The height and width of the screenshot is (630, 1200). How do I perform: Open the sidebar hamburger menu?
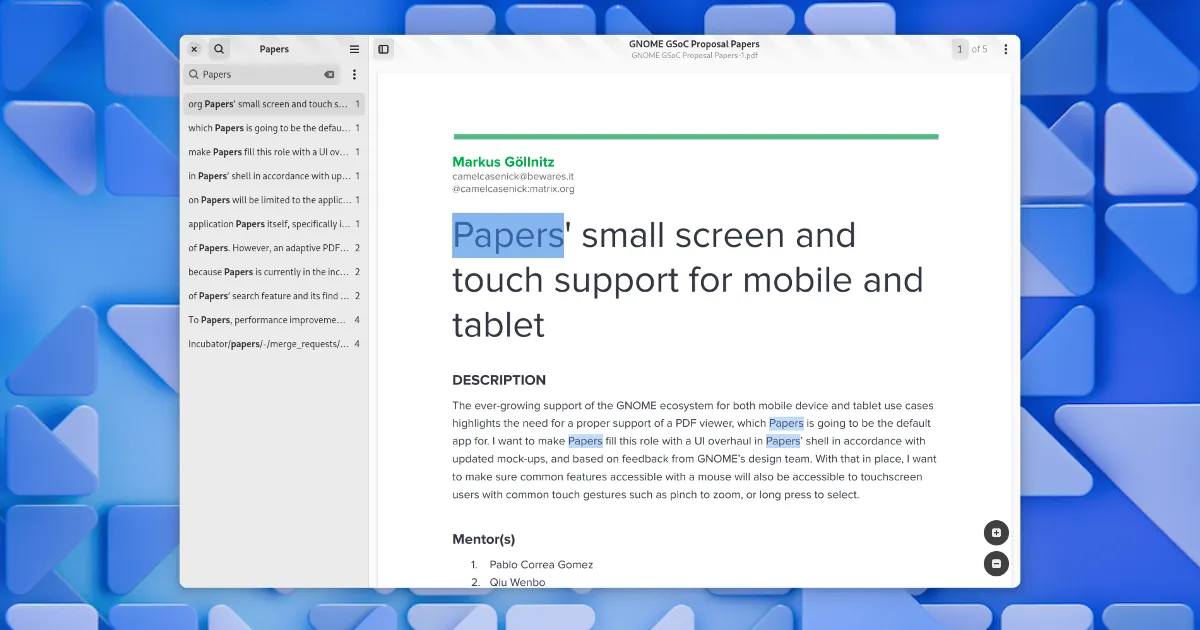click(354, 49)
